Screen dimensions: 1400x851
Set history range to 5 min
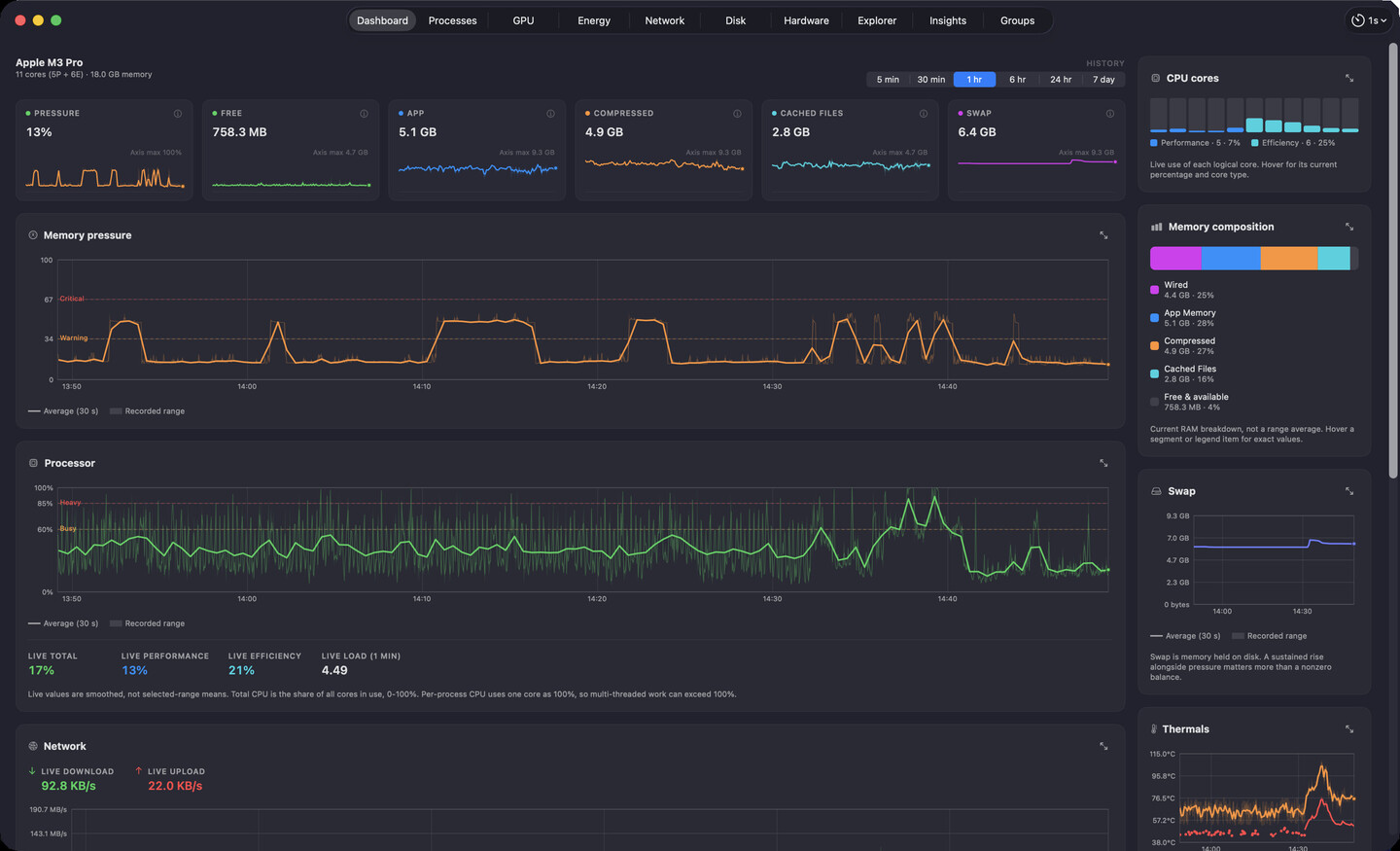pos(888,80)
